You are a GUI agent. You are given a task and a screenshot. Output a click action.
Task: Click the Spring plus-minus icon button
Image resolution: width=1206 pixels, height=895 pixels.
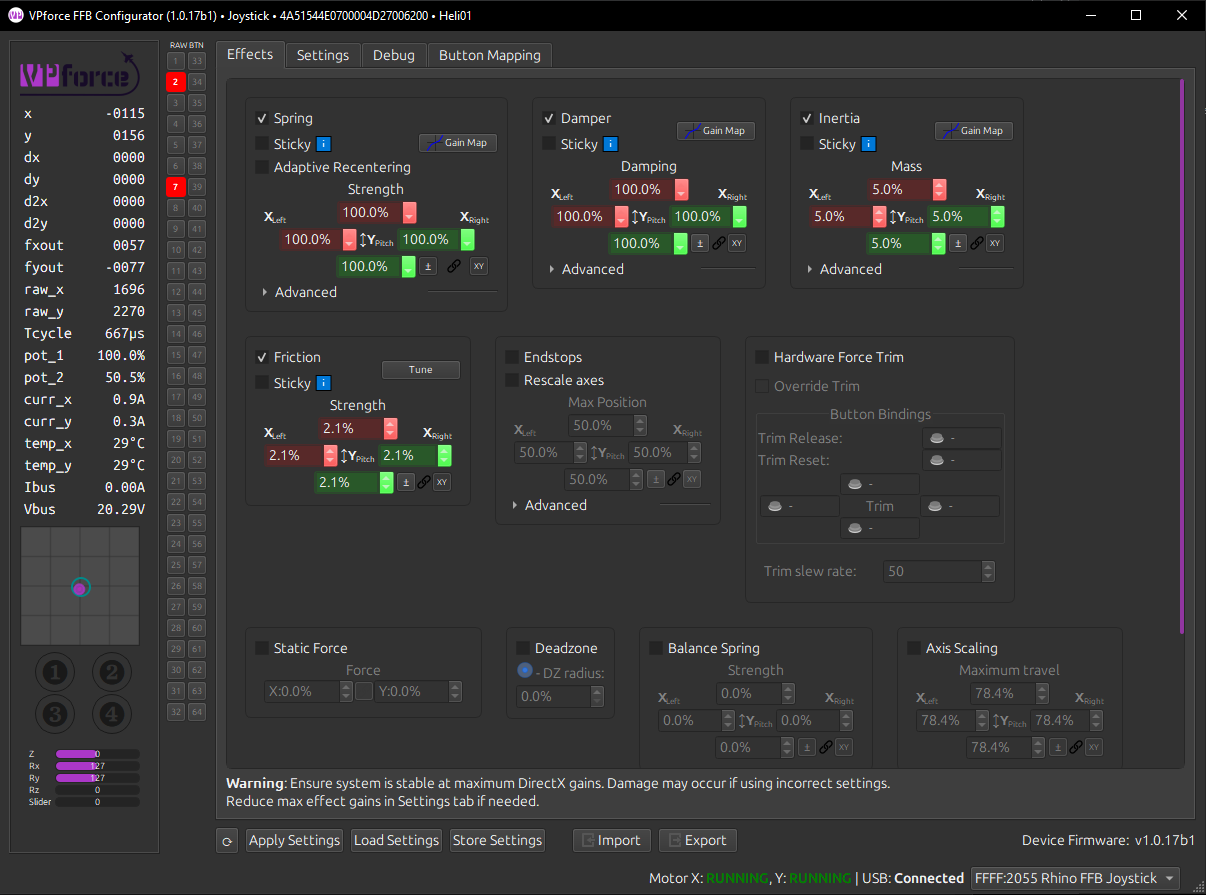[427, 266]
